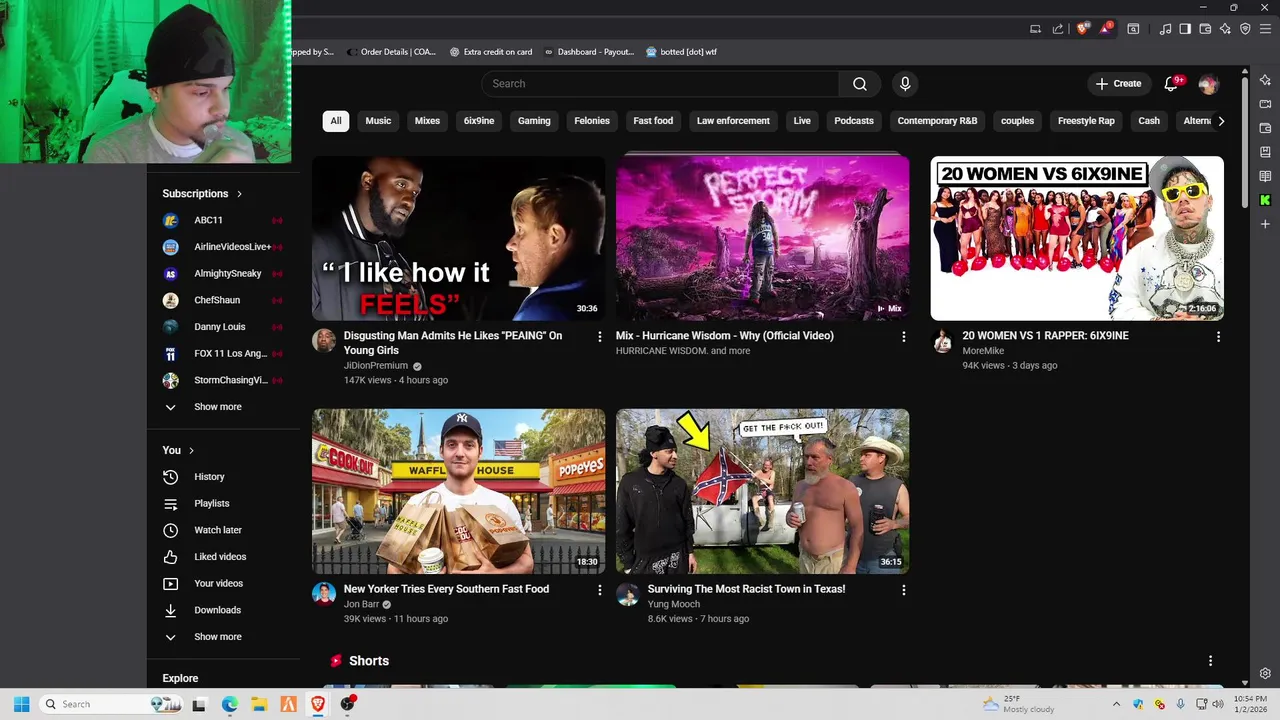This screenshot has height=720, width=1280.
Task: Open the Brave hamburger main menu
Action: (x=1265, y=29)
